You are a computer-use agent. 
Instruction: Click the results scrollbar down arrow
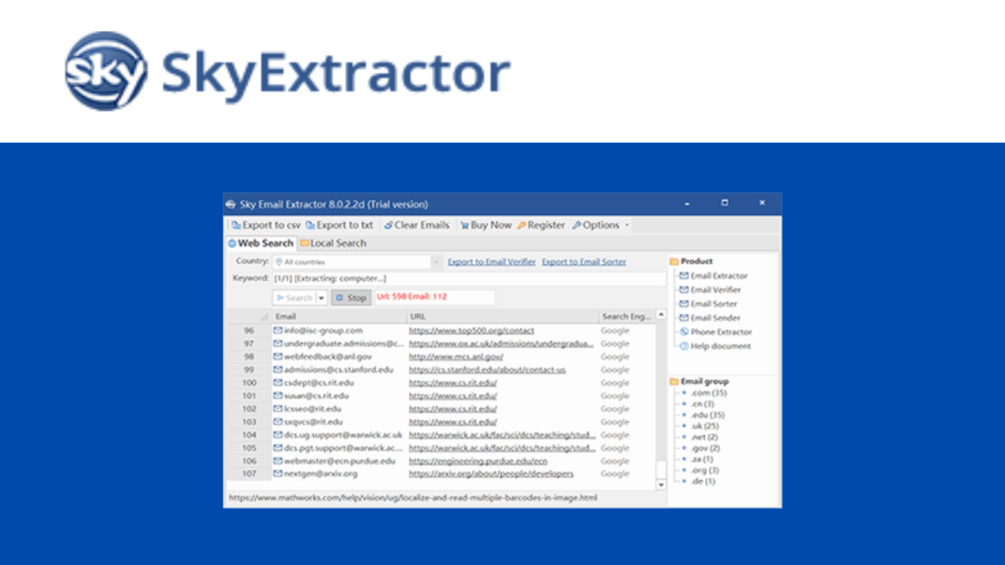tap(661, 485)
